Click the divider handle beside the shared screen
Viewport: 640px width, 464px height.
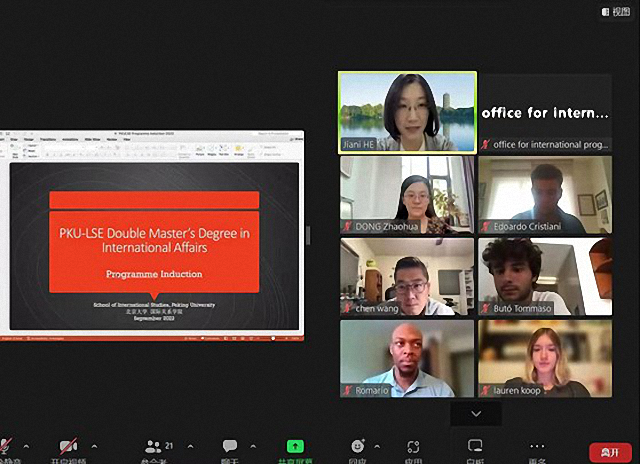coord(308,235)
